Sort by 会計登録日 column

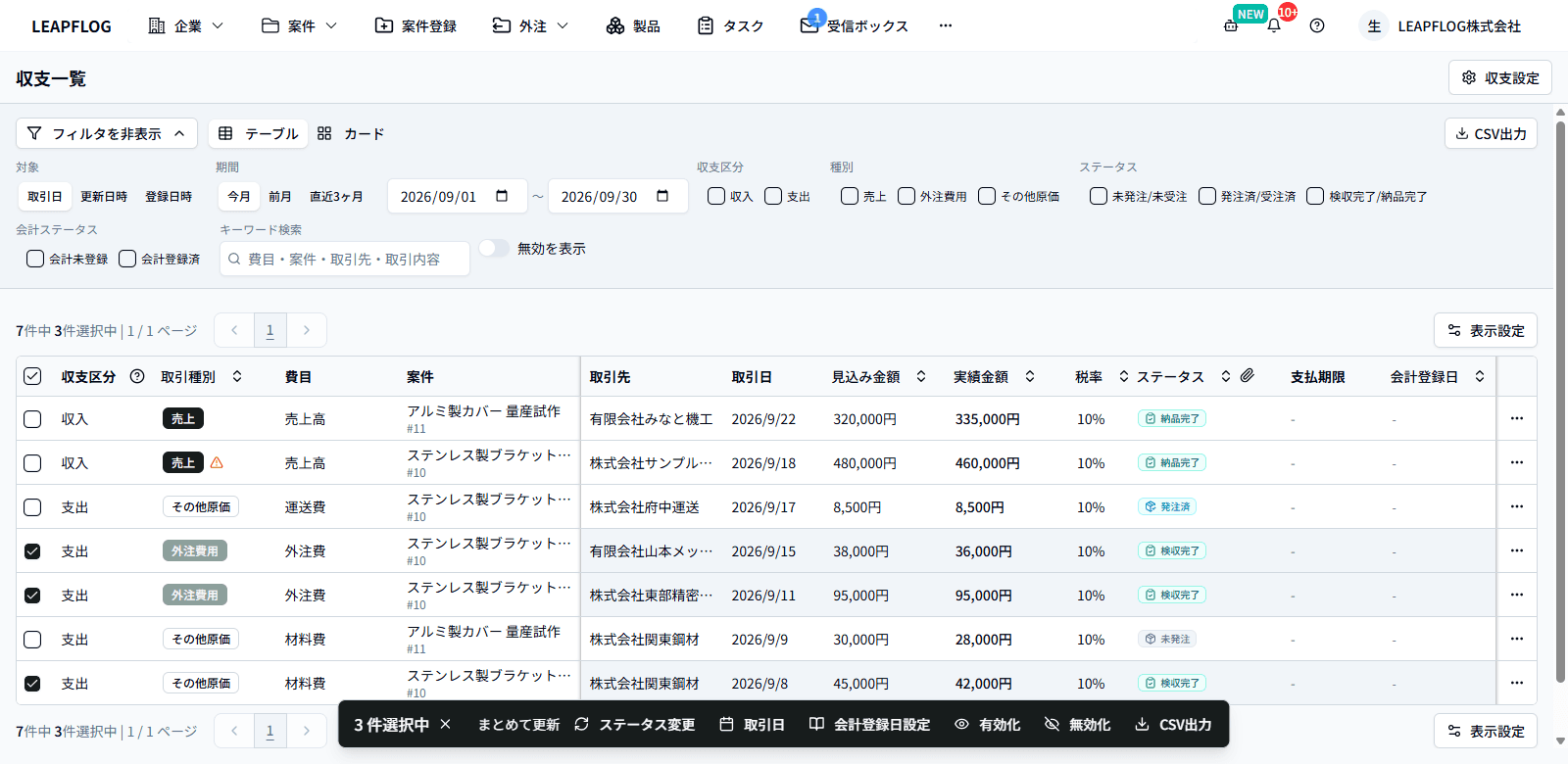coord(1480,376)
